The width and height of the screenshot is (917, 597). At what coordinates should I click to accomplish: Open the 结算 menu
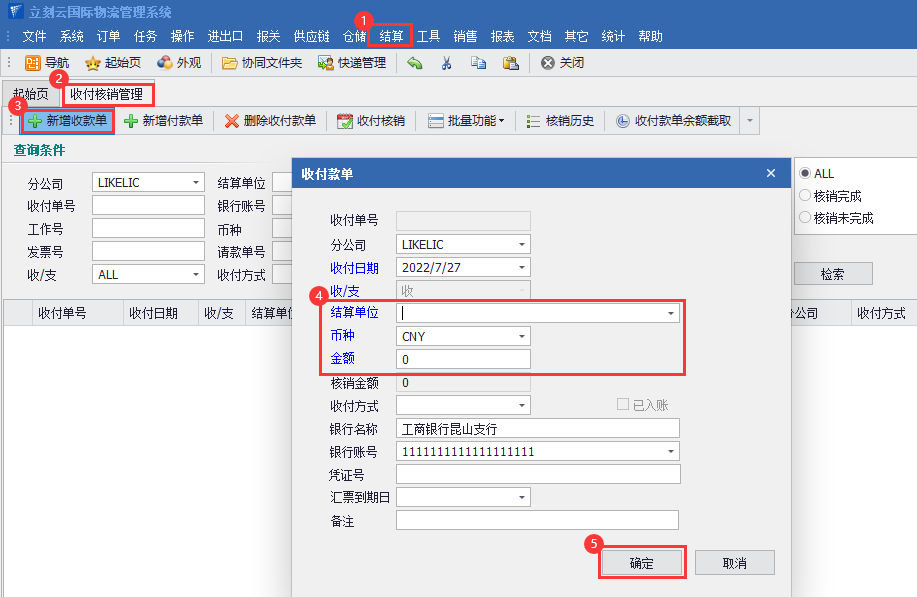tap(391, 36)
